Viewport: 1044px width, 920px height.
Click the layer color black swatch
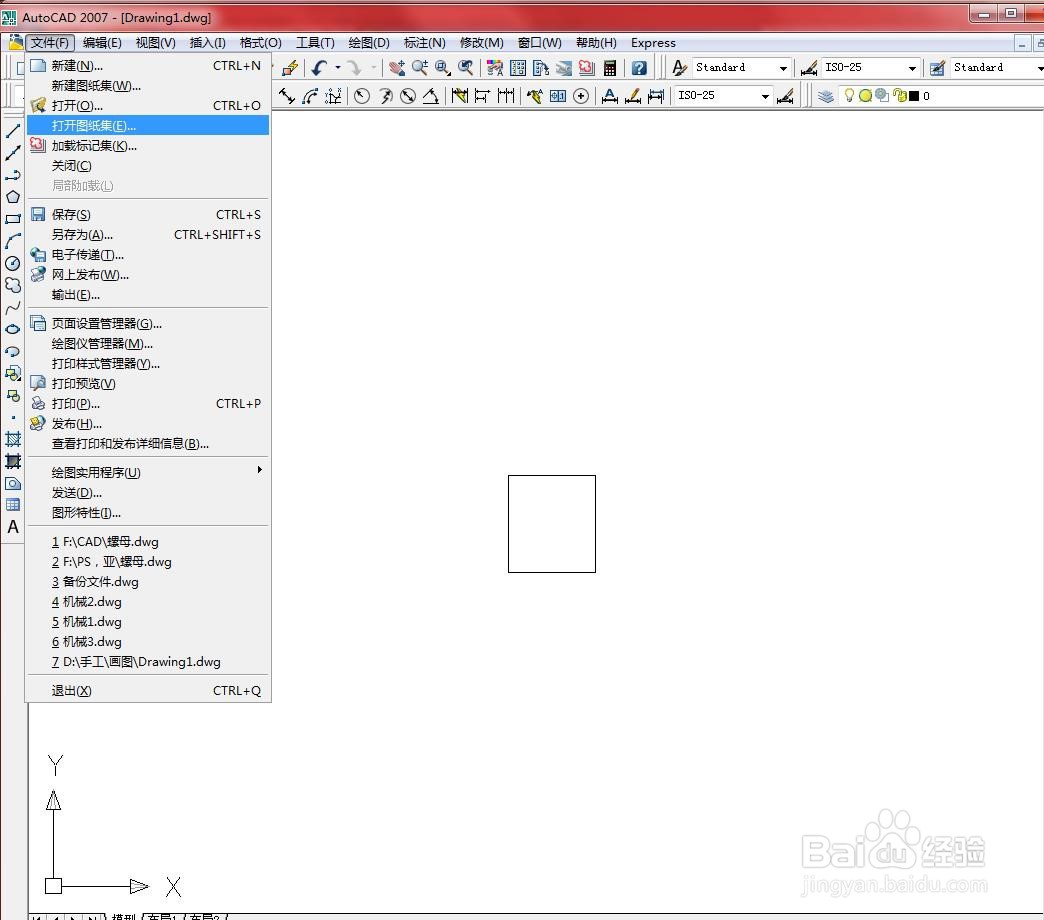click(914, 96)
